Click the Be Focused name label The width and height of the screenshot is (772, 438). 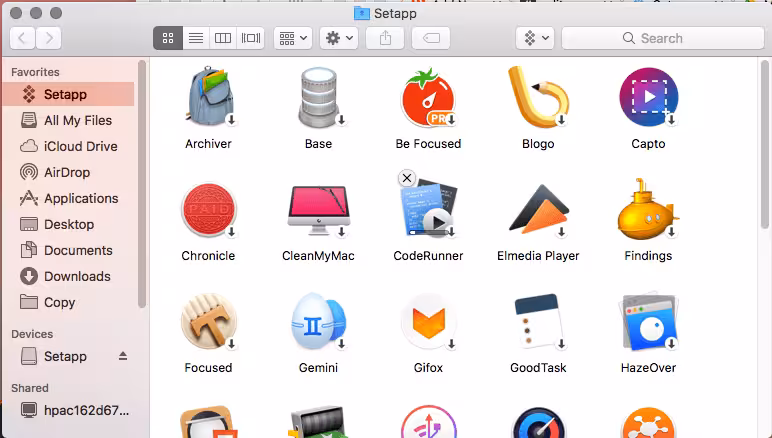[x=428, y=144]
